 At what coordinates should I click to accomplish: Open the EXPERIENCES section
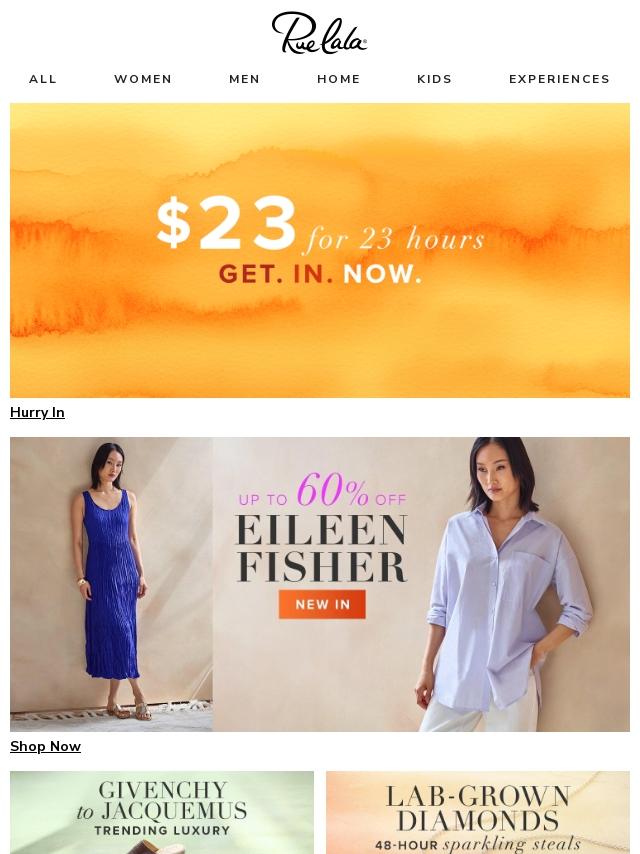tap(559, 79)
